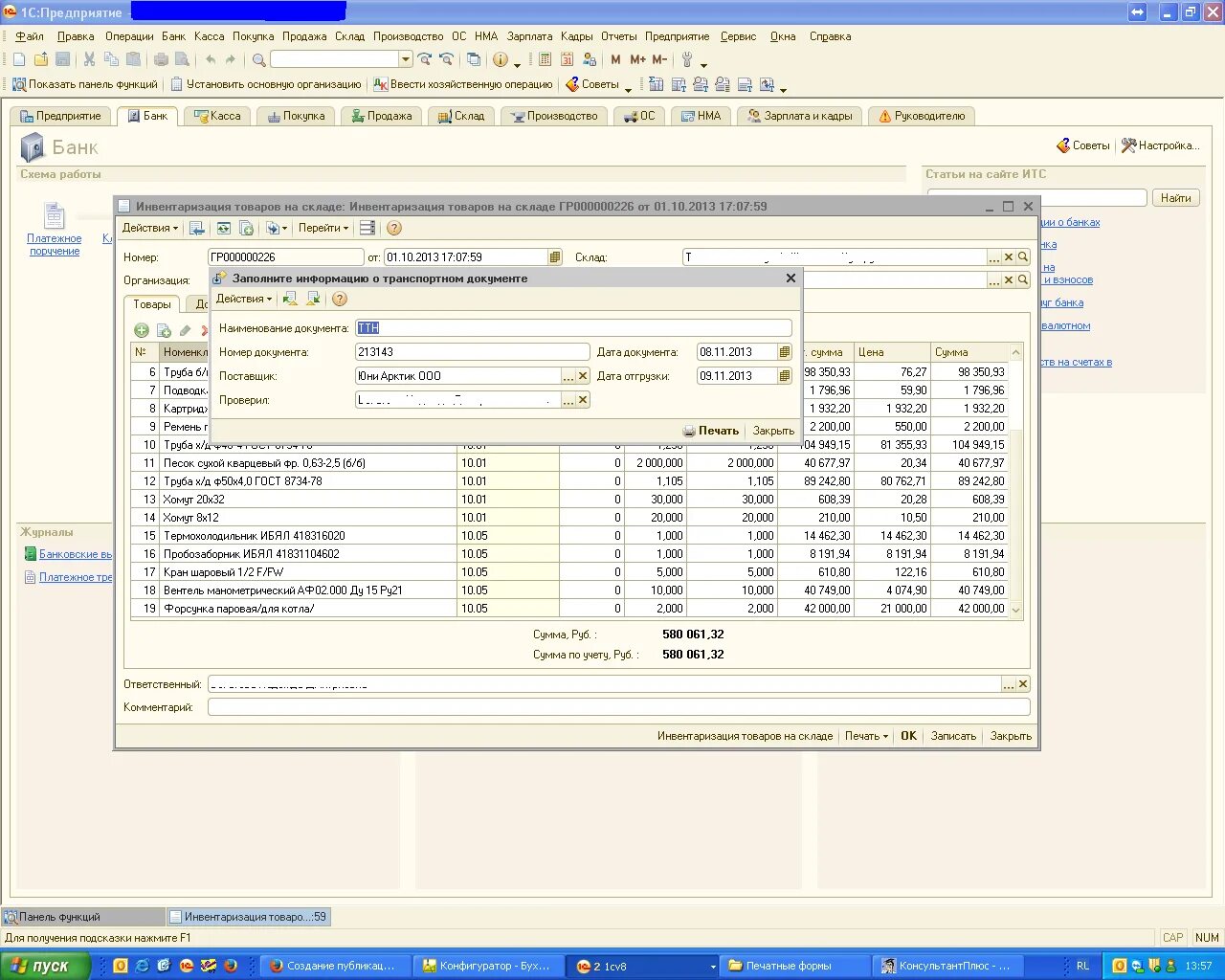1225x980 pixels.
Task: Click the wrench tools icon in toolbar
Action: pos(687,59)
